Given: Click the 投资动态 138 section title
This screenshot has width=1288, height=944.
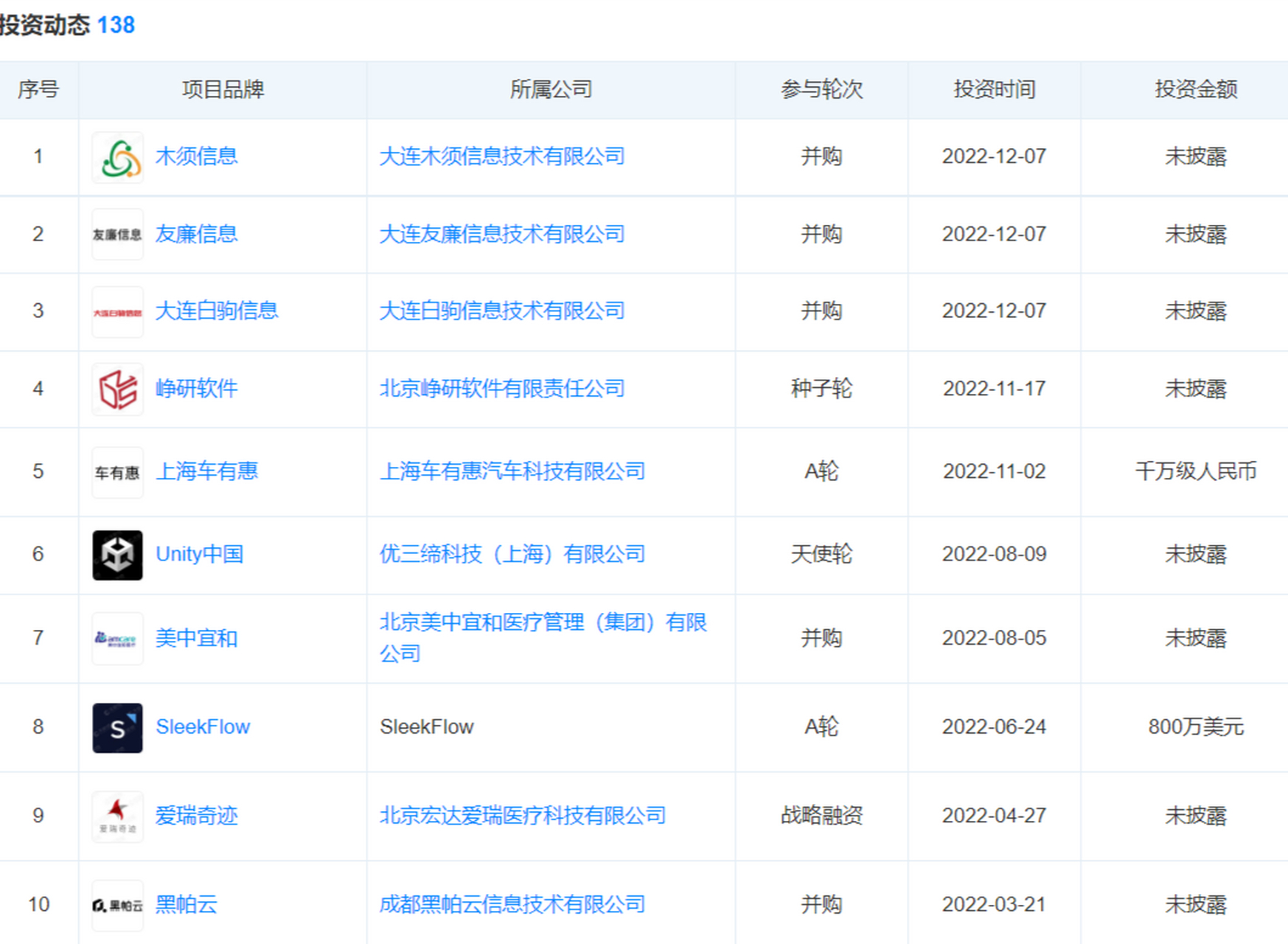Looking at the screenshot, I should 67,24.
